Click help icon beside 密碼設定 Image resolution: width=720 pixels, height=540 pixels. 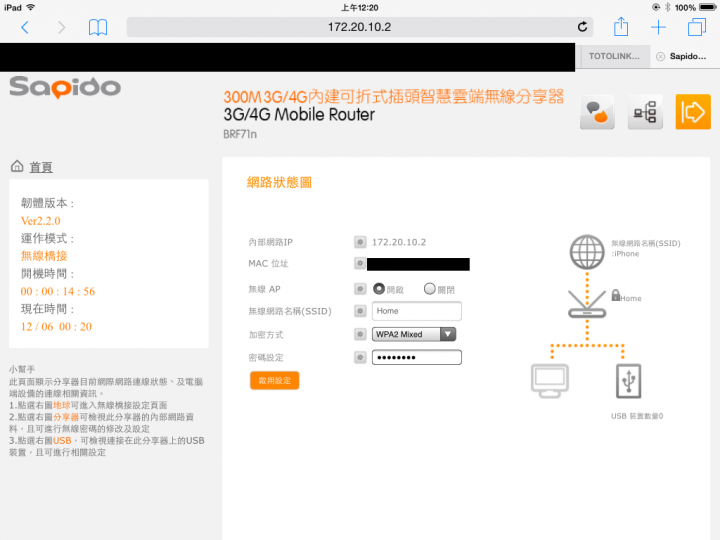click(360, 357)
